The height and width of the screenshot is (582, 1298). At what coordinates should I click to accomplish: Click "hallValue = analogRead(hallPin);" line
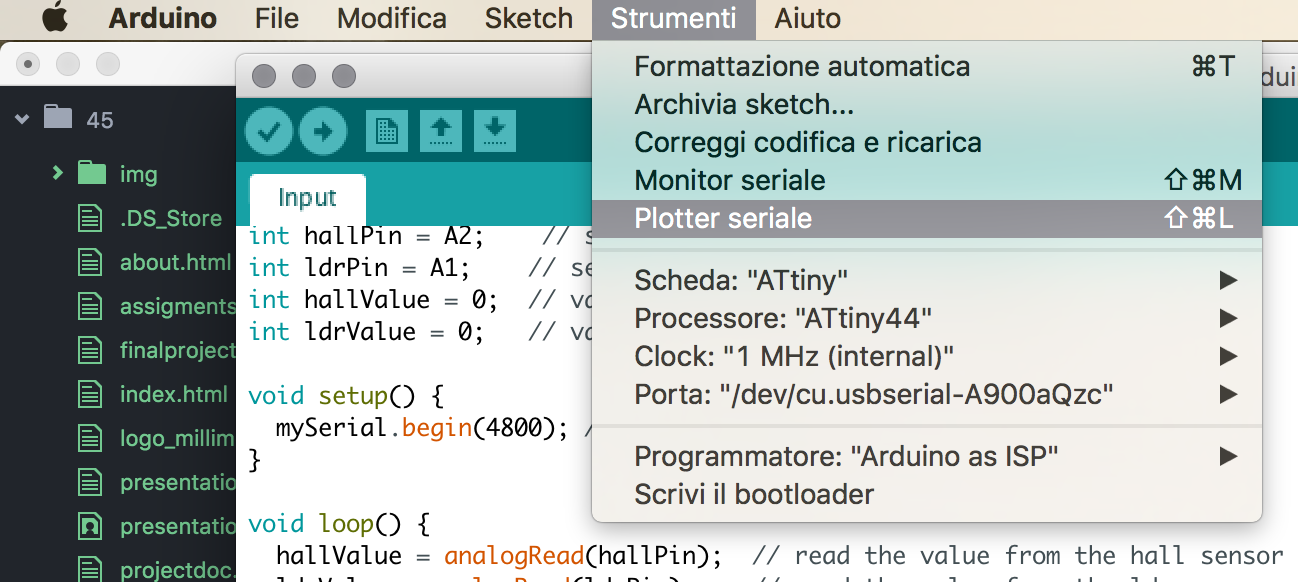pos(499,555)
